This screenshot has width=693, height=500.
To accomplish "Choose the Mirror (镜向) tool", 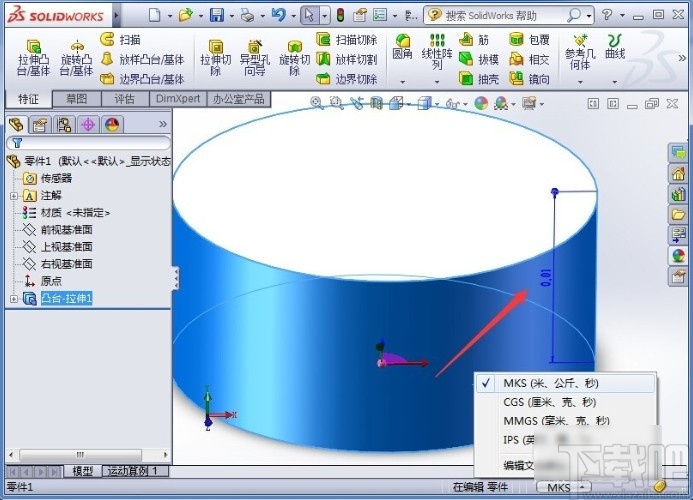I will coord(529,79).
